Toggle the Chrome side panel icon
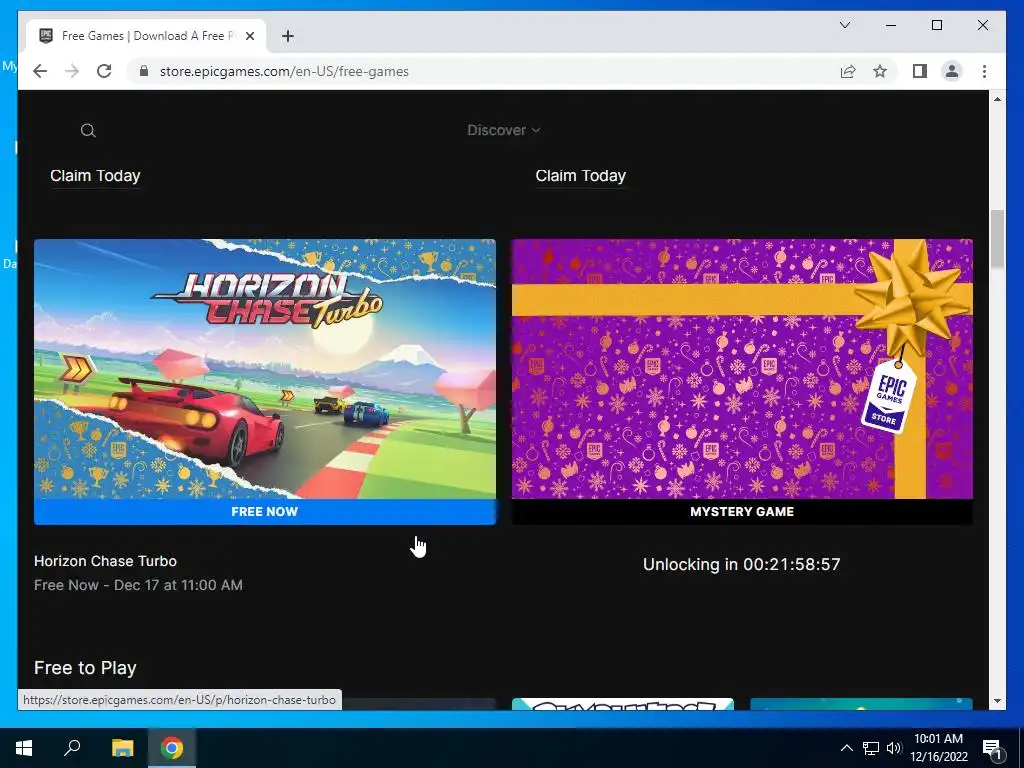Viewport: 1024px width, 768px height. pyautogui.click(x=920, y=71)
